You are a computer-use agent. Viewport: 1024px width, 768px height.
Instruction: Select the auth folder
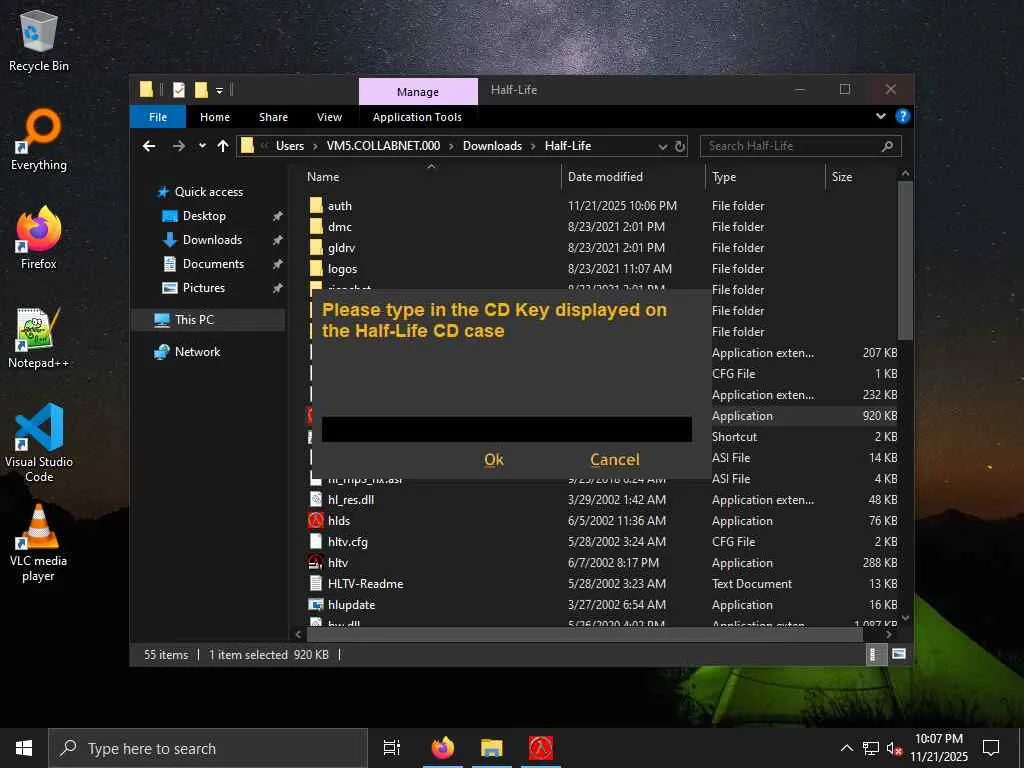click(x=340, y=206)
